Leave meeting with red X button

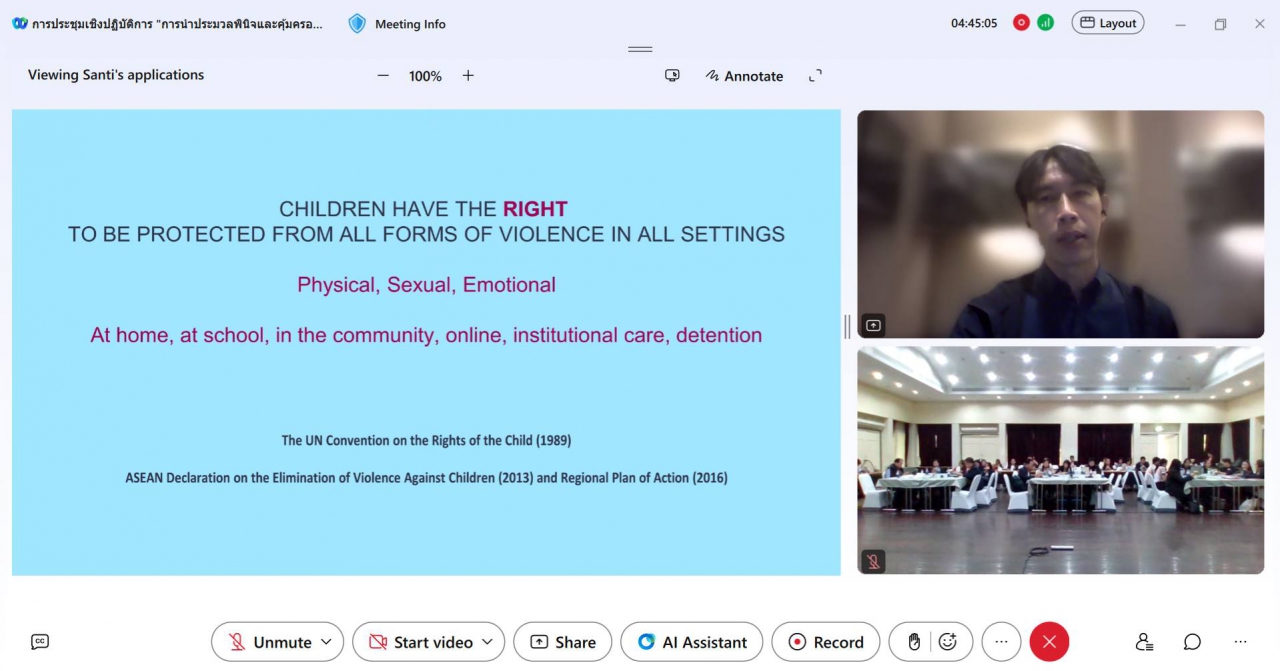pos(1050,642)
